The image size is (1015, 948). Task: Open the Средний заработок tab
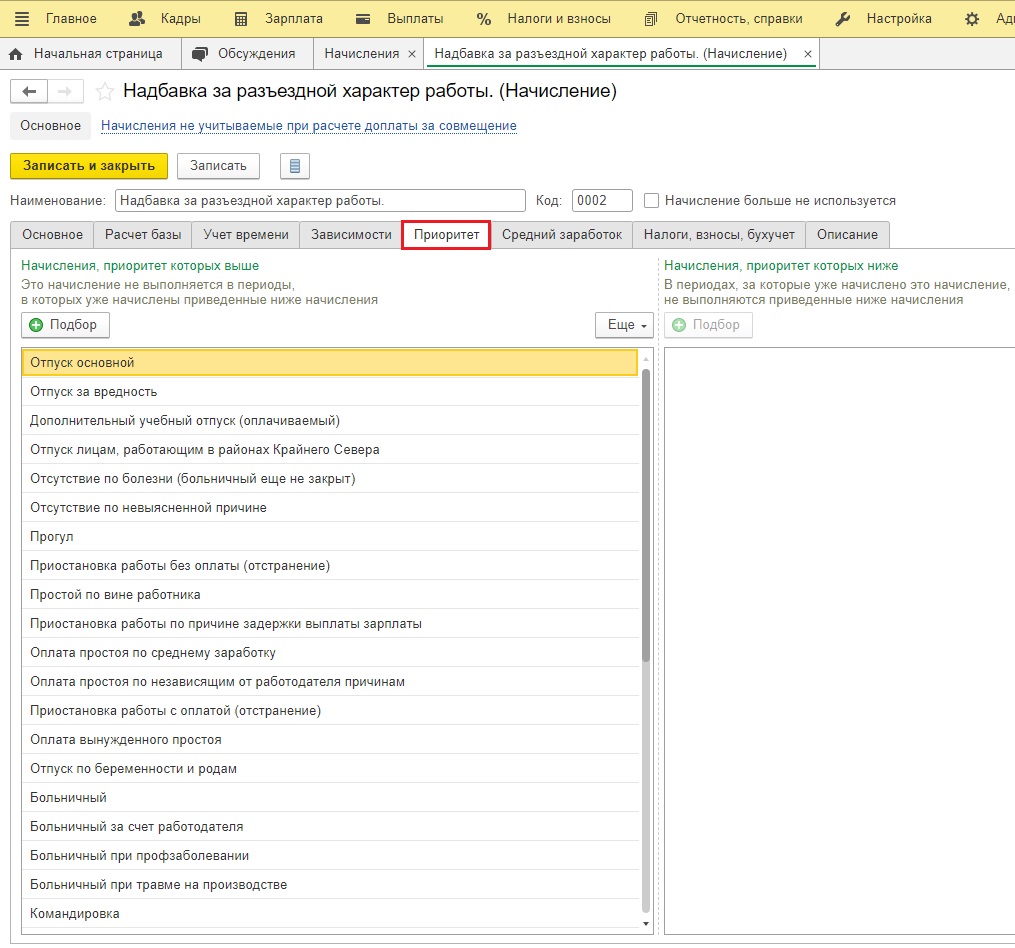(x=562, y=234)
